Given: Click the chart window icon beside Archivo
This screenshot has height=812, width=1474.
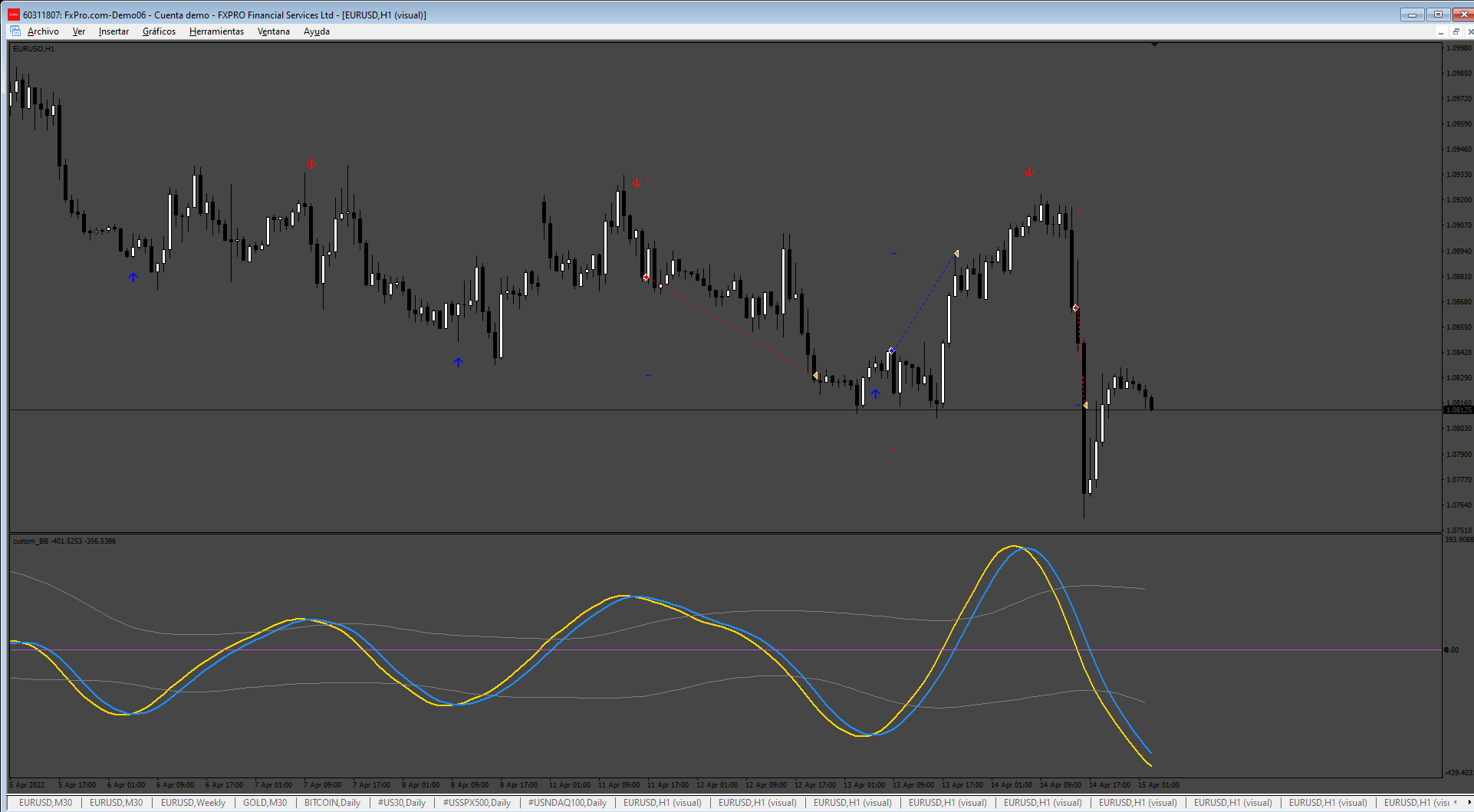Looking at the screenshot, I should click(15, 31).
